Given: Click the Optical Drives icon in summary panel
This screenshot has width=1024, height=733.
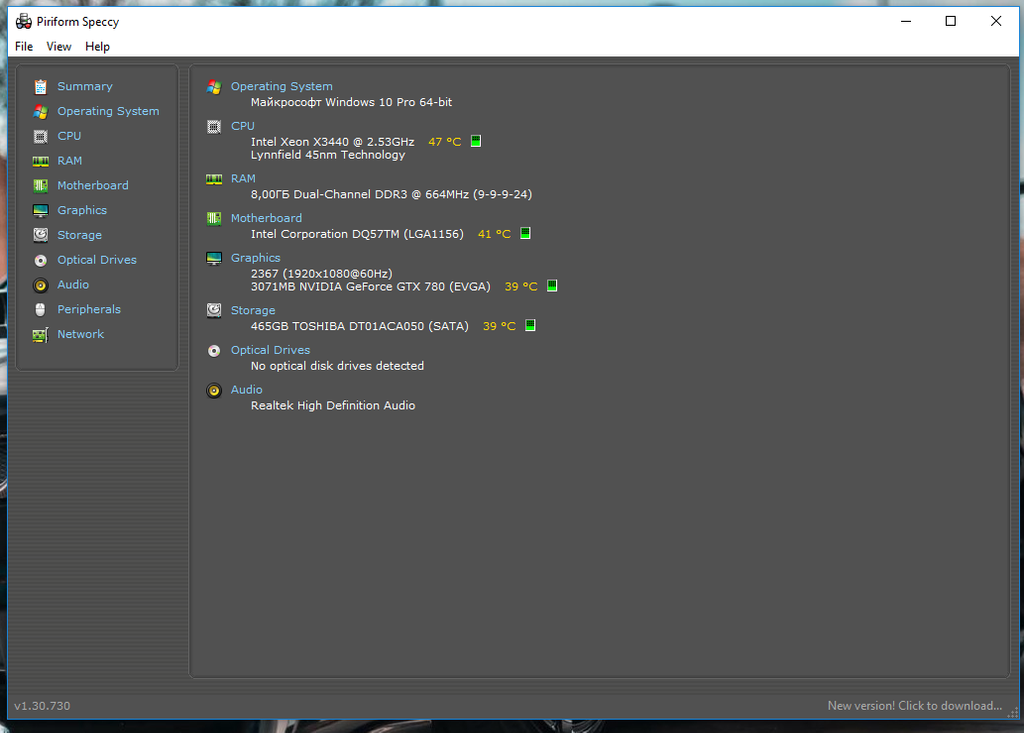Looking at the screenshot, I should click(214, 351).
